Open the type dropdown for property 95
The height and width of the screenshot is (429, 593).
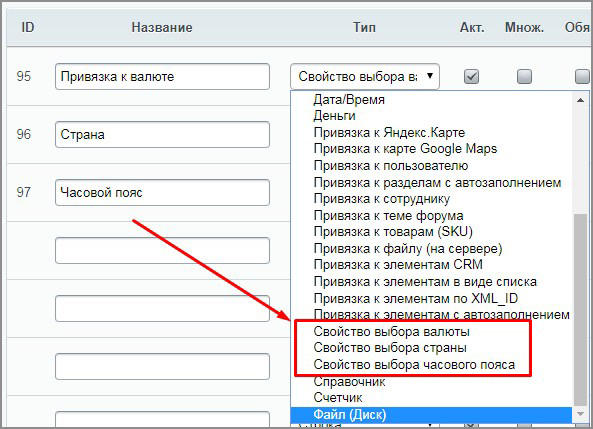point(365,76)
